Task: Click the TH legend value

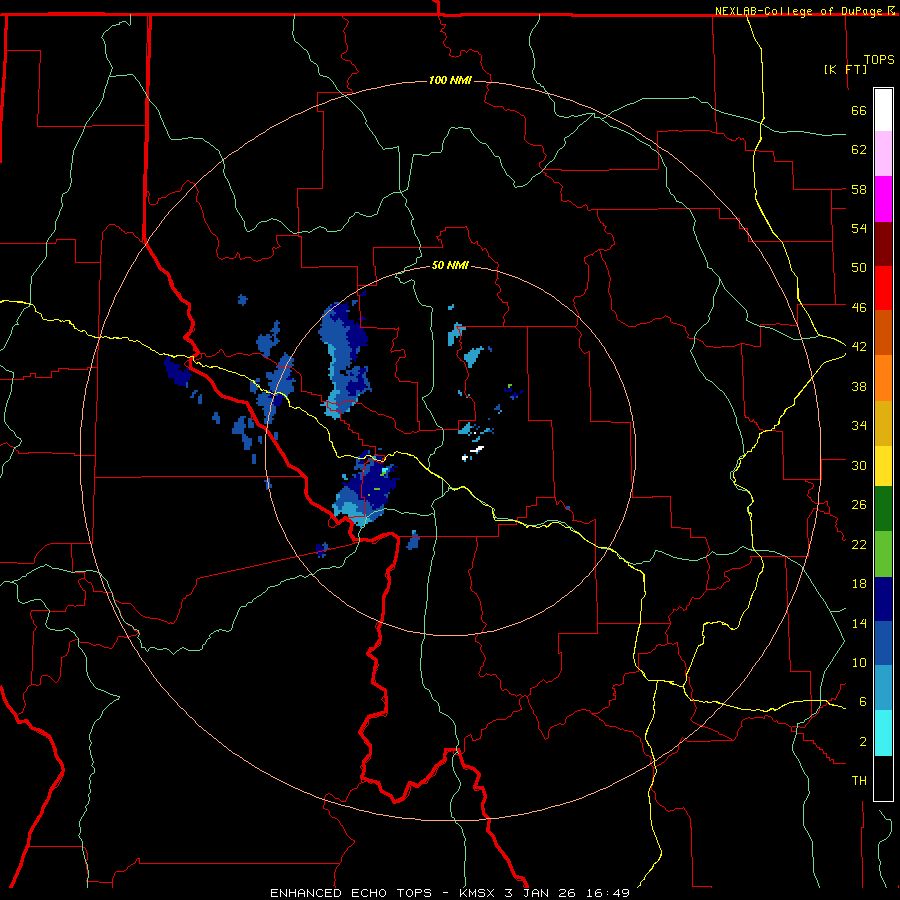Action: 859,781
